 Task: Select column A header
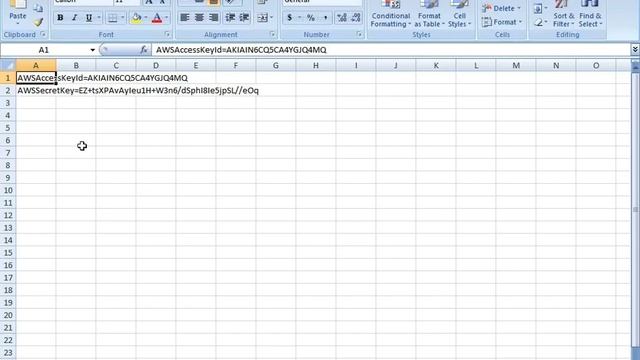(36, 65)
